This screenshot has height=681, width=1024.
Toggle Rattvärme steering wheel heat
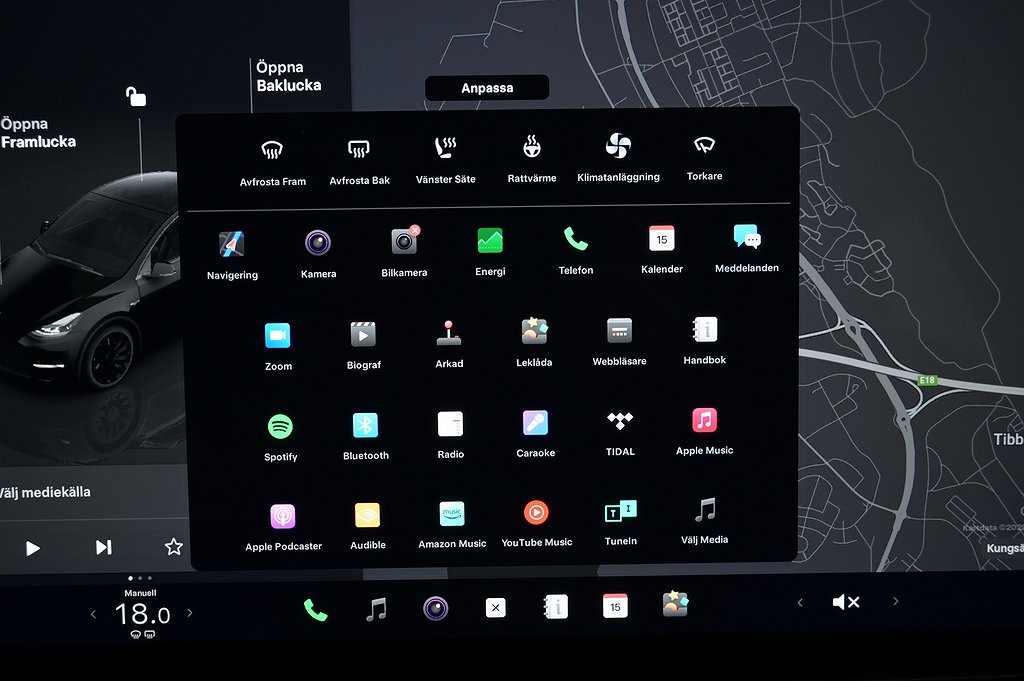click(532, 148)
